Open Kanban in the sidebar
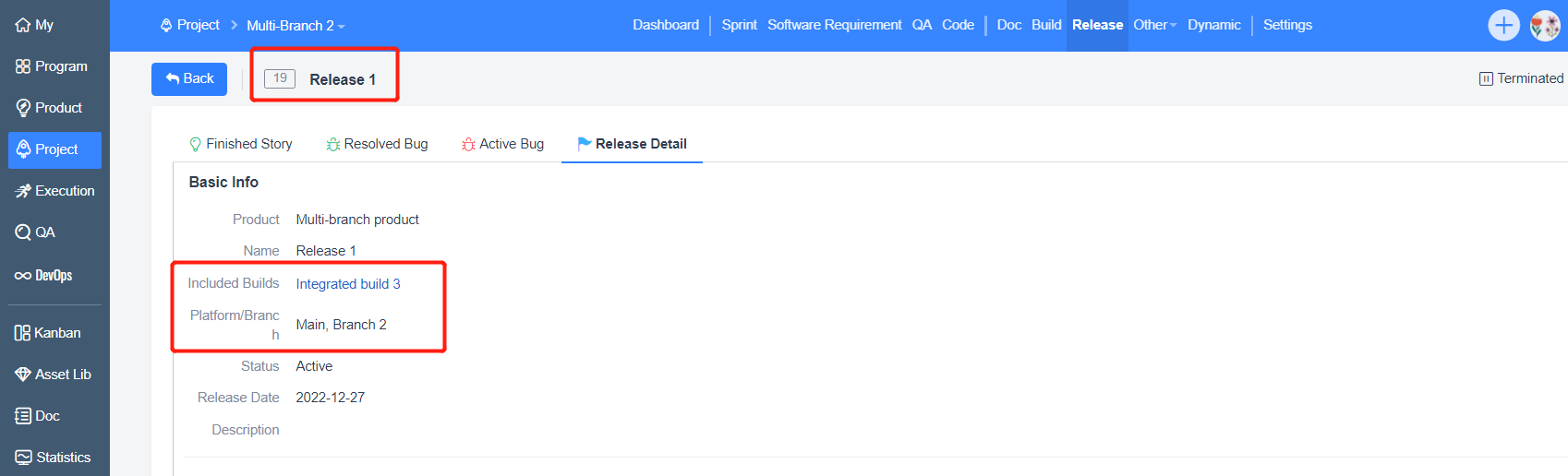Image resolution: width=1568 pixels, height=476 pixels. coord(48,333)
